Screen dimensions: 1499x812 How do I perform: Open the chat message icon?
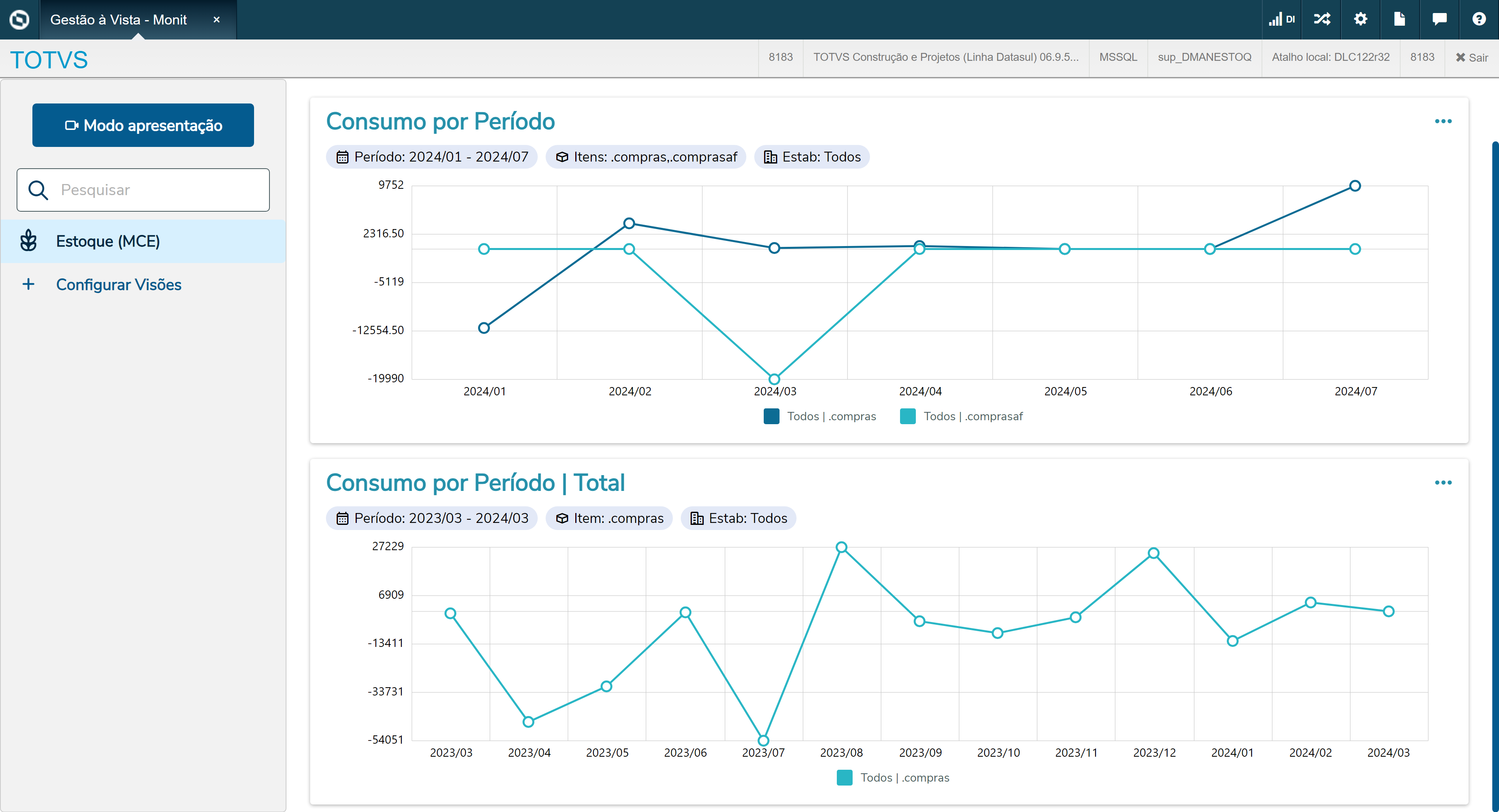click(1439, 19)
